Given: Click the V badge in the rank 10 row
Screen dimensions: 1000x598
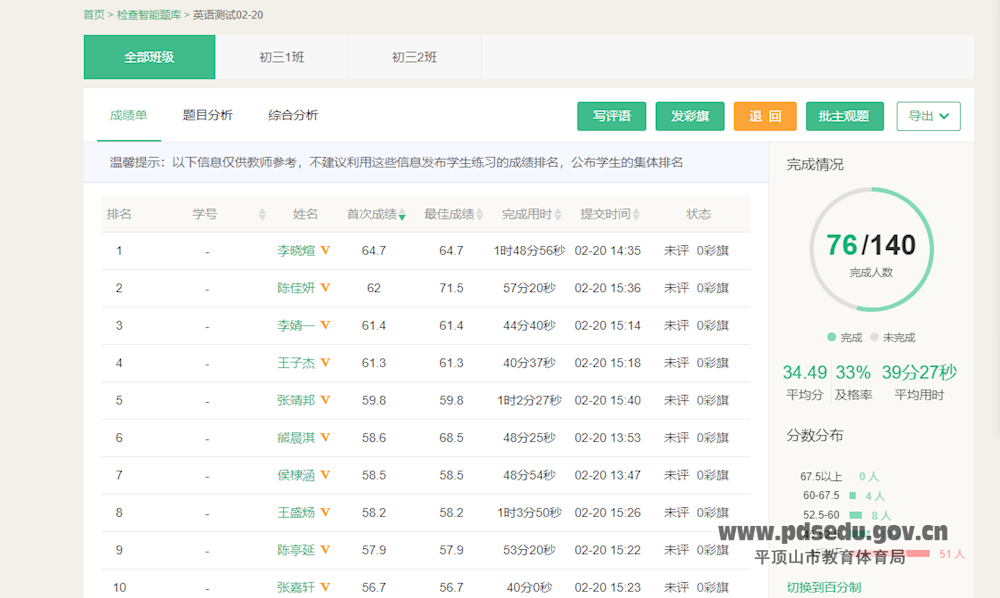Looking at the screenshot, I should [x=325, y=587].
